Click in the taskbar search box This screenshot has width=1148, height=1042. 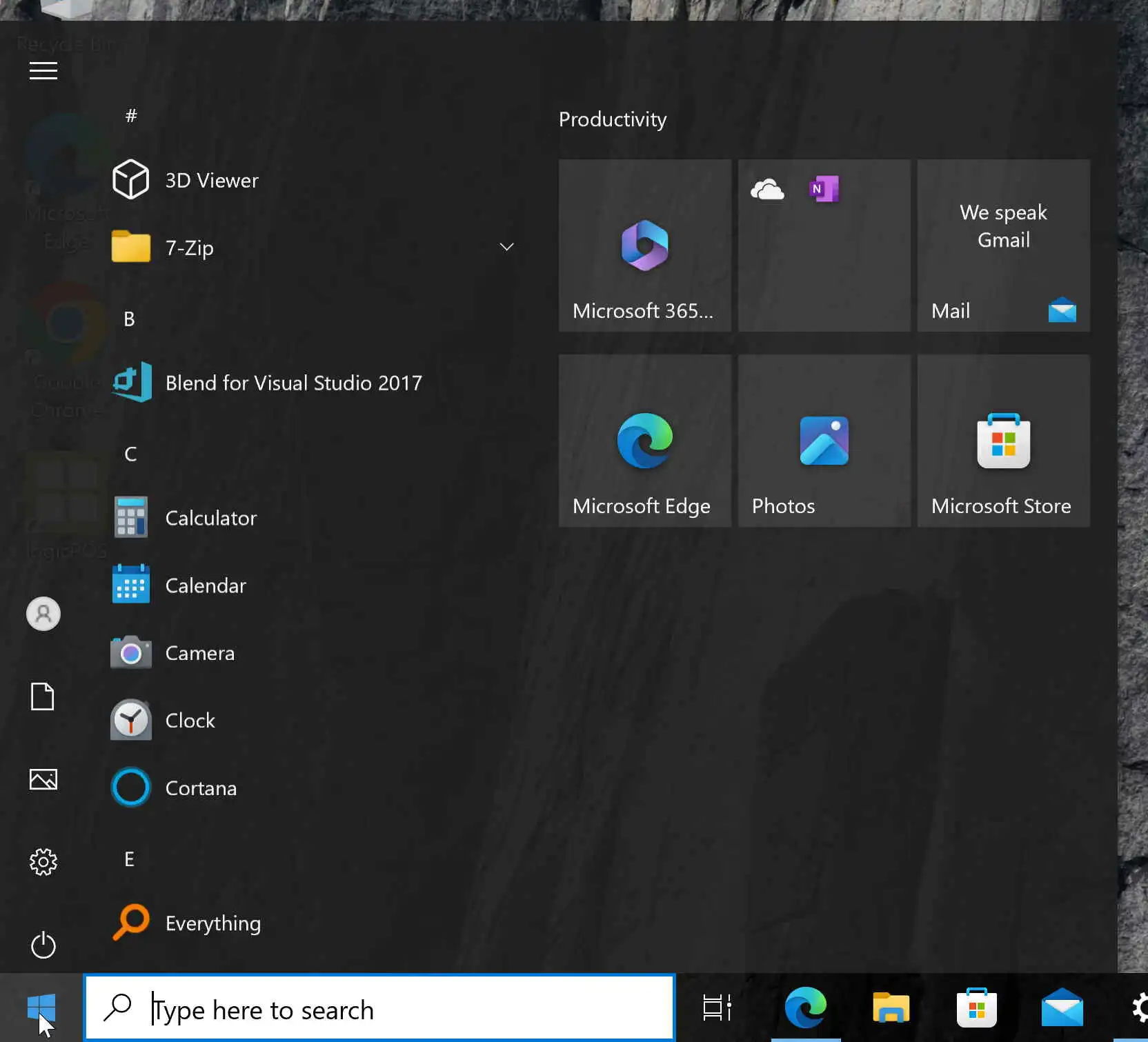pyautogui.click(x=379, y=1008)
